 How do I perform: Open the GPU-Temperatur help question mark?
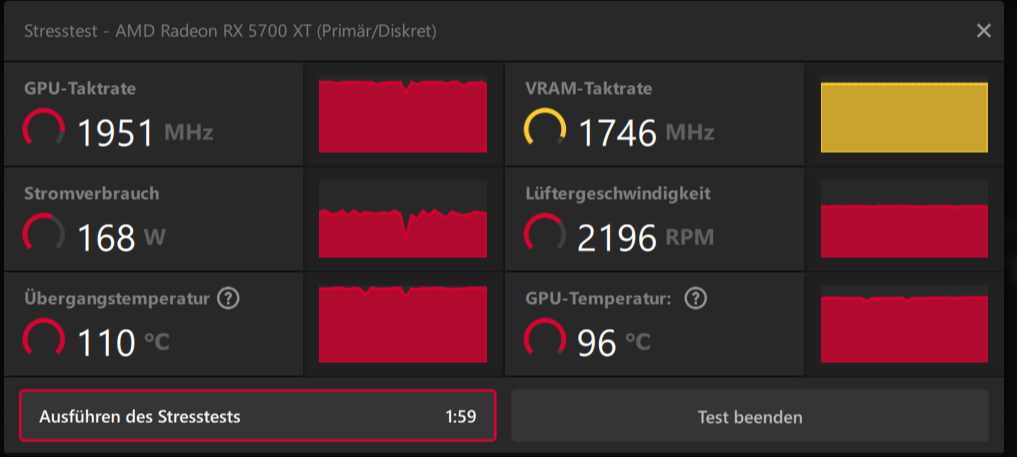pos(696,299)
